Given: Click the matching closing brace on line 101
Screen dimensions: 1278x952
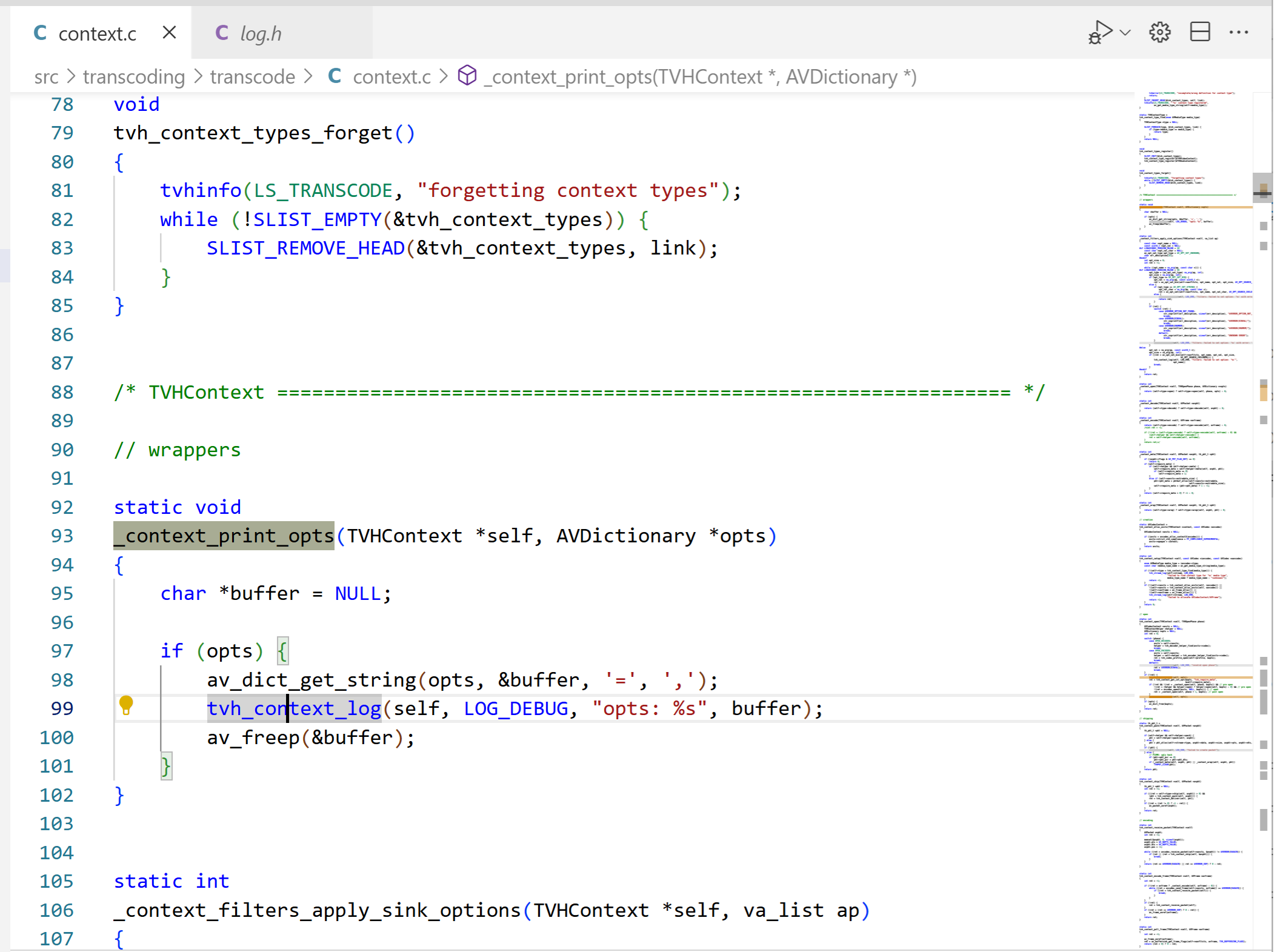Looking at the screenshot, I should (166, 766).
